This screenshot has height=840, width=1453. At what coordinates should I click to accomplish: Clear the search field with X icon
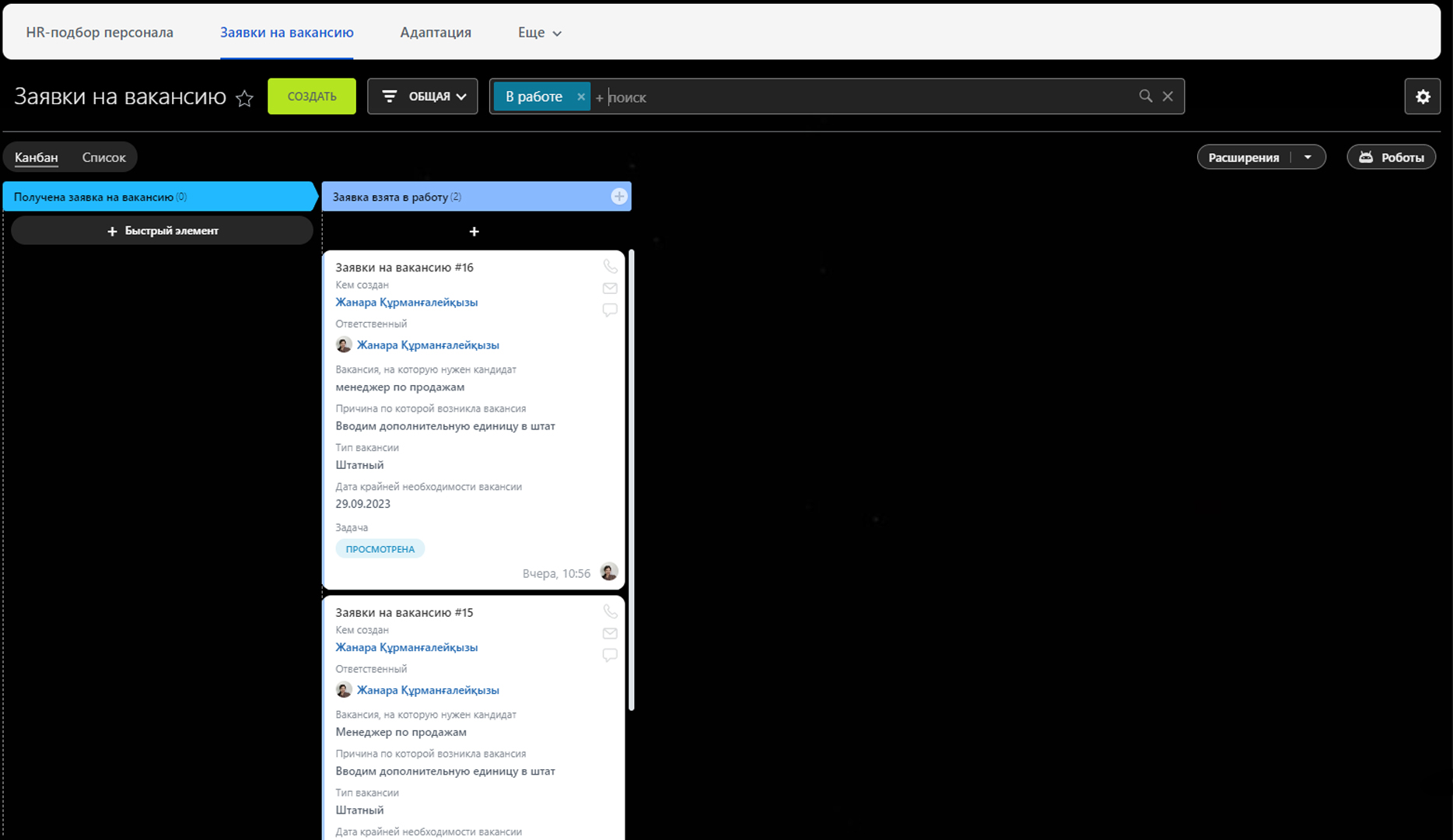click(1168, 96)
